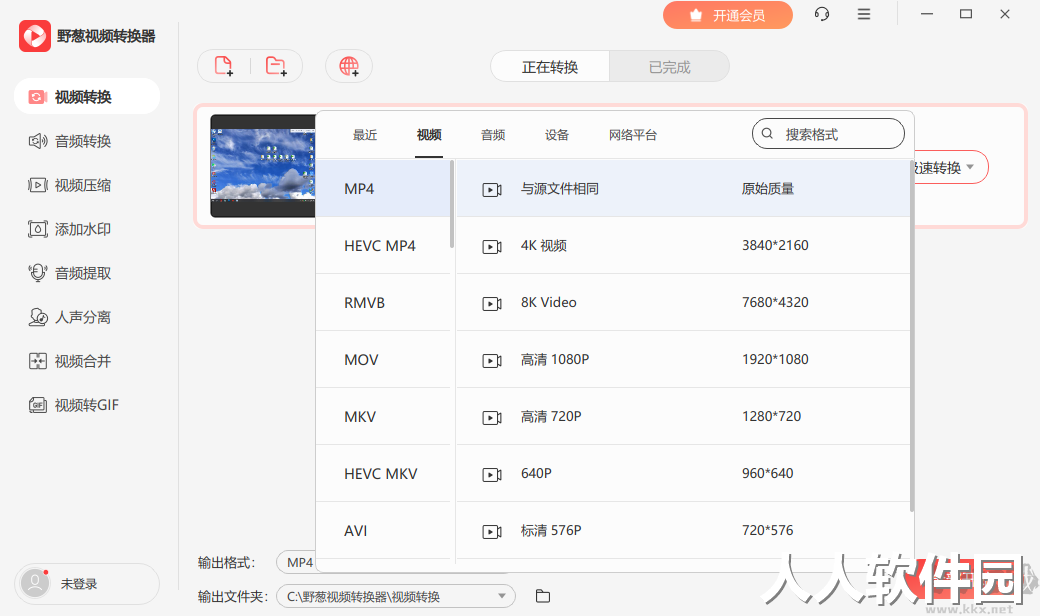Click the 1920*1080 resolution value
Screen dimensions: 1040x616
coord(775,359)
